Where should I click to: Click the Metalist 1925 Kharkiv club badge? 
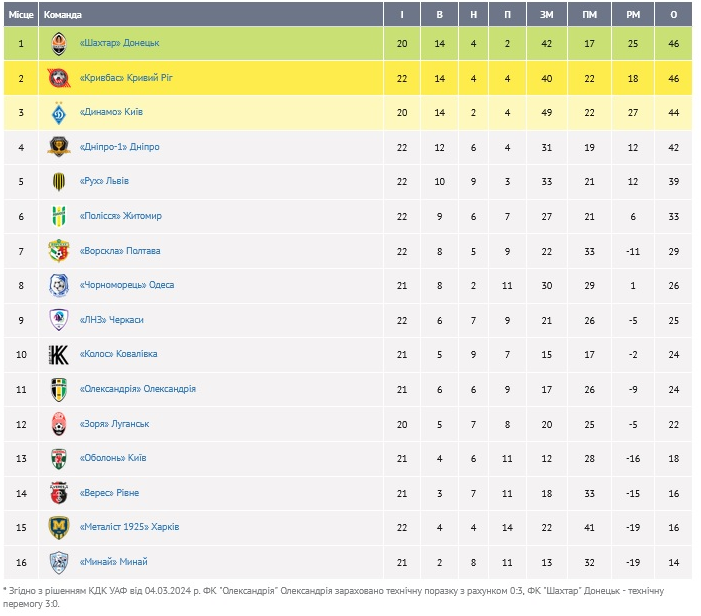pos(59,527)
